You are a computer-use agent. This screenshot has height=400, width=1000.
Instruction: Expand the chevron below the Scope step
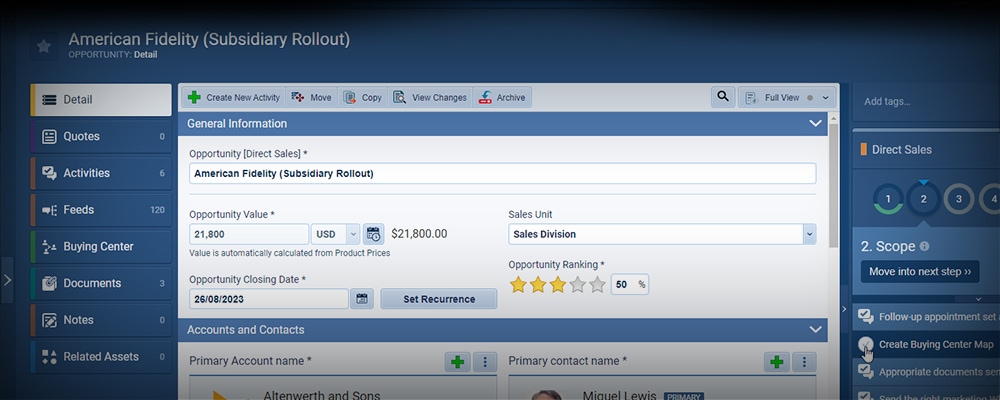(979, 299)
